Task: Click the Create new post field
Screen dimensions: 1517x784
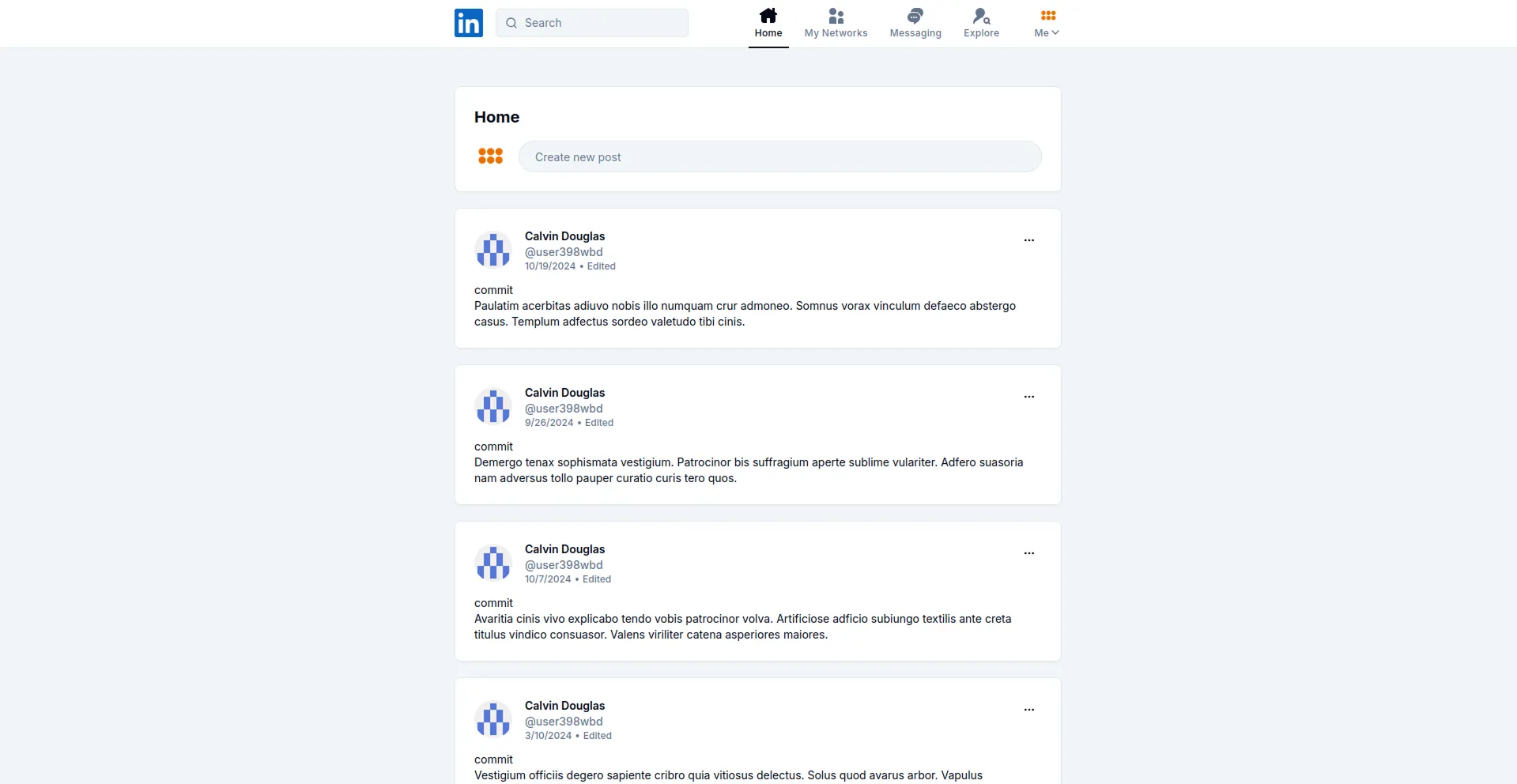Action: point(779,156)
